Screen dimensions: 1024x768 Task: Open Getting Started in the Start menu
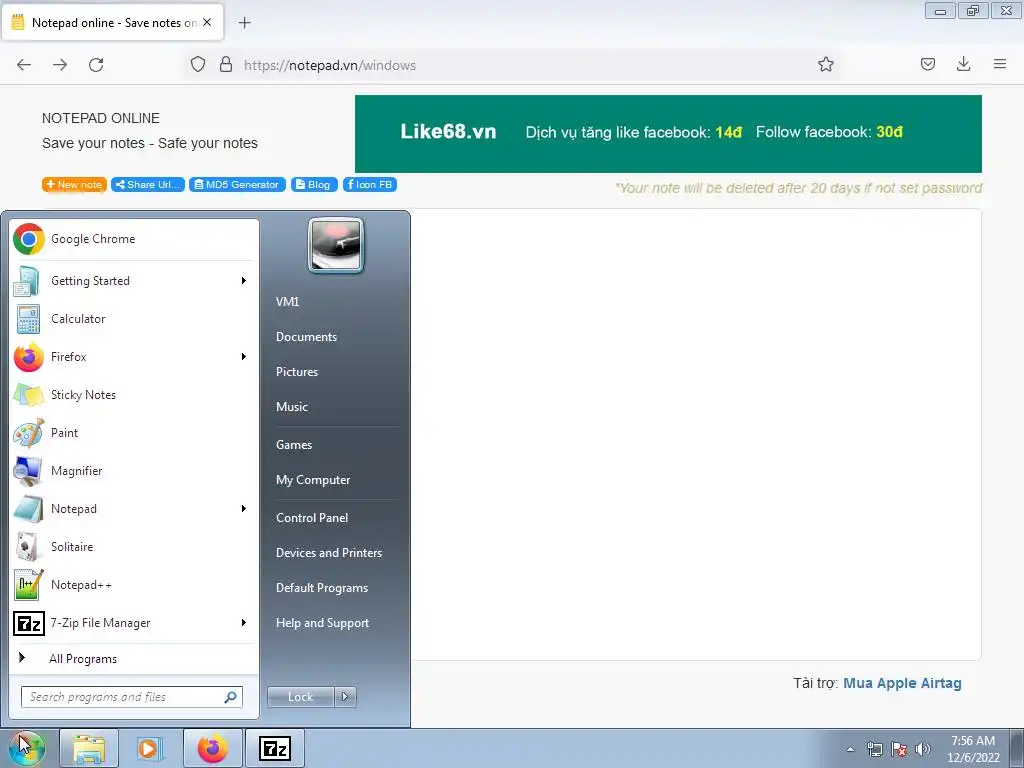point(134,281)
